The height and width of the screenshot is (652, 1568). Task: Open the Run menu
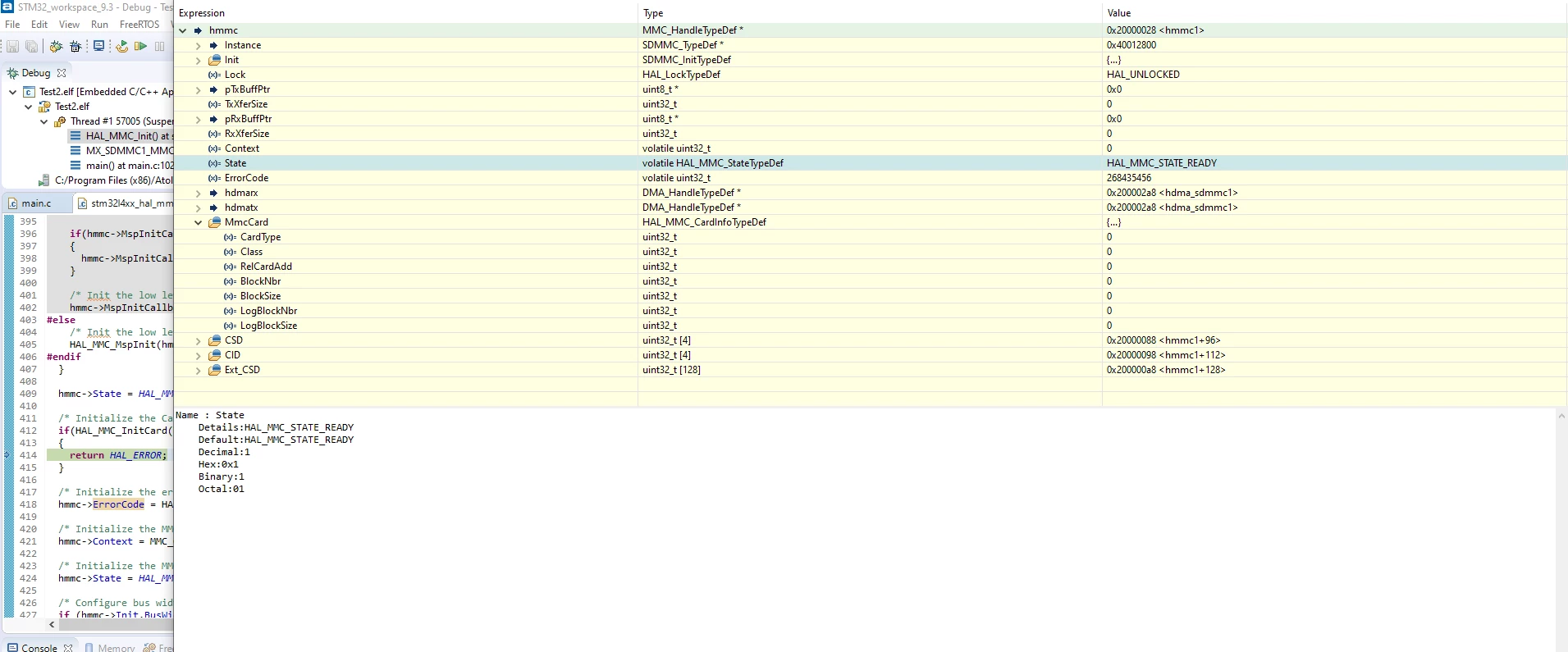(x=99, y=25)
